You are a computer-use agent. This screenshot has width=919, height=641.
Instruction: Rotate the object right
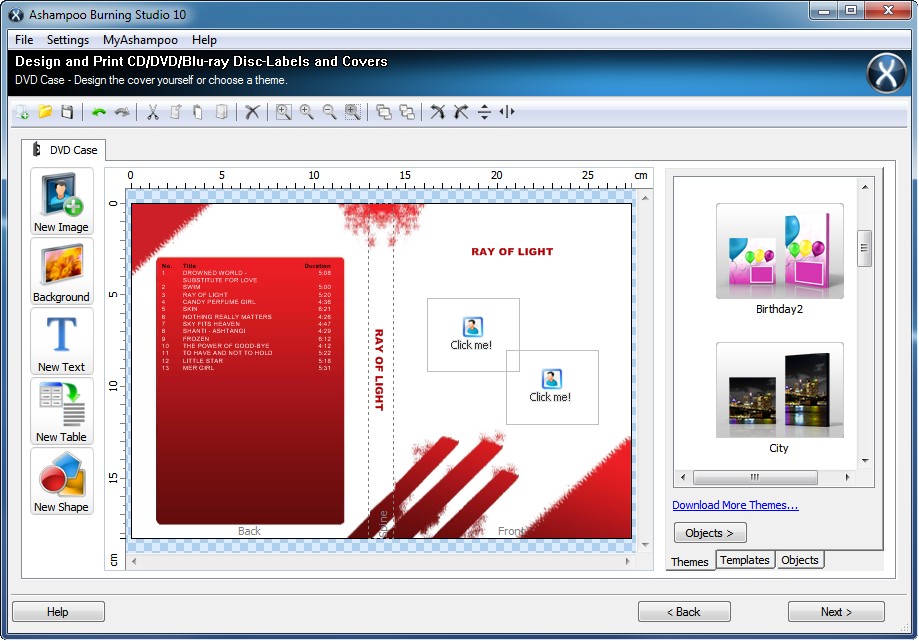[461, 112]
